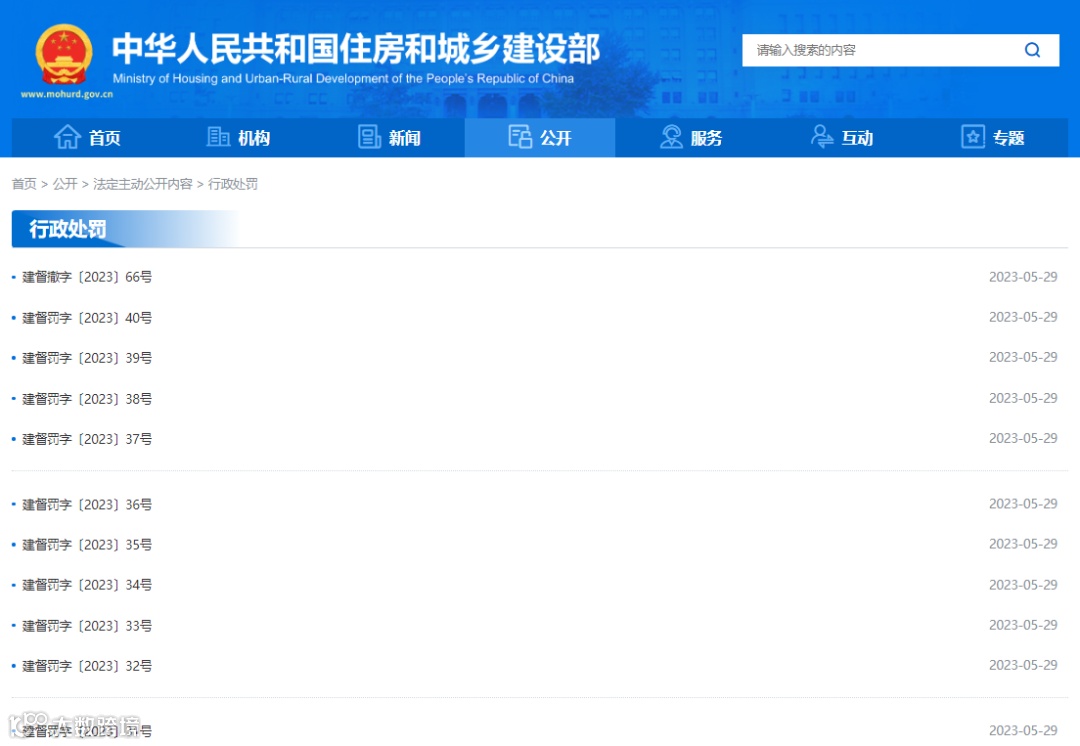Image resolution: width=1080 pixels, height=746 pixels.
Task: Open the 服务 navigation tab
Action: (691, 138)
